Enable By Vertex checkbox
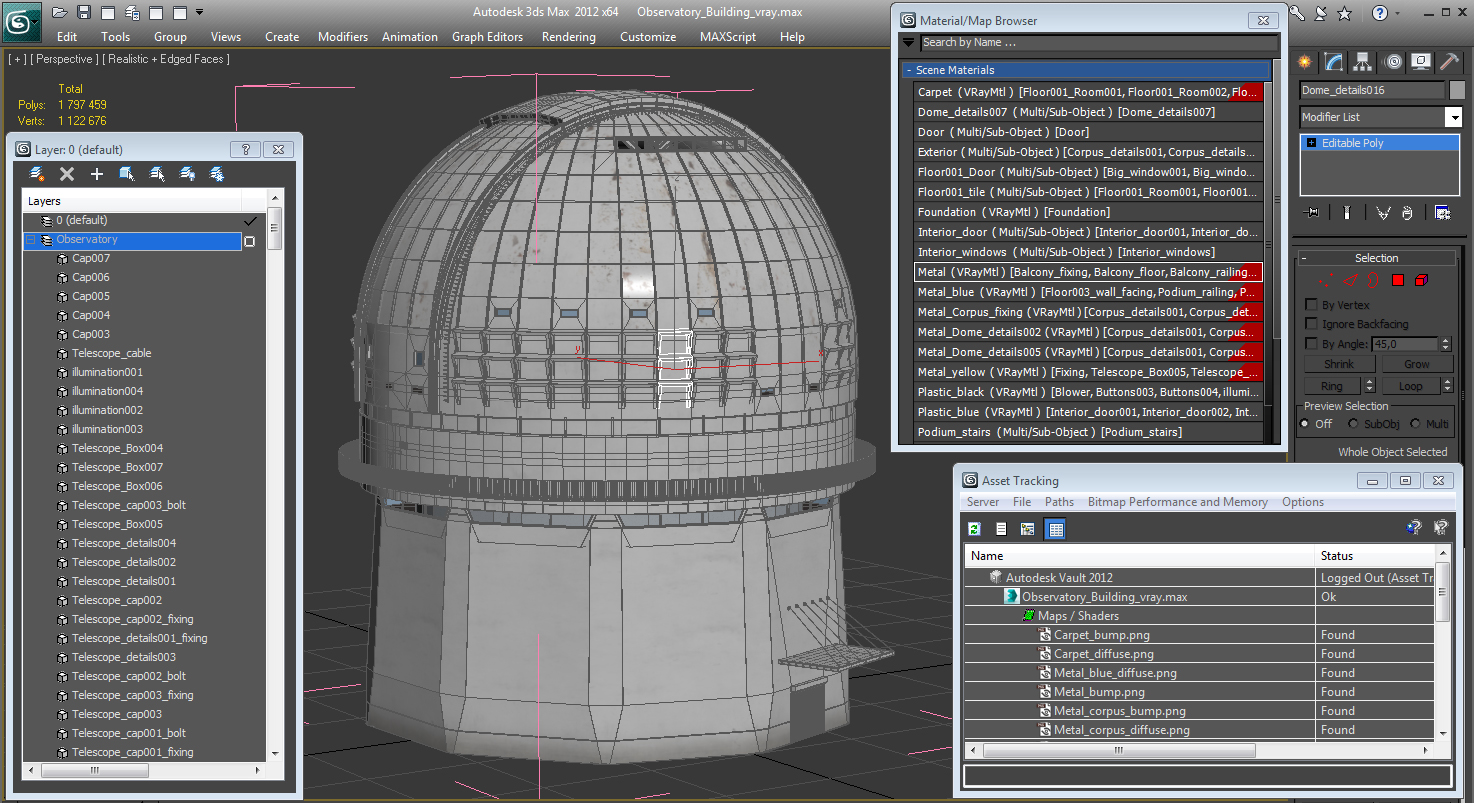This screenshot has width=1474, height=803. (1311, 304)
